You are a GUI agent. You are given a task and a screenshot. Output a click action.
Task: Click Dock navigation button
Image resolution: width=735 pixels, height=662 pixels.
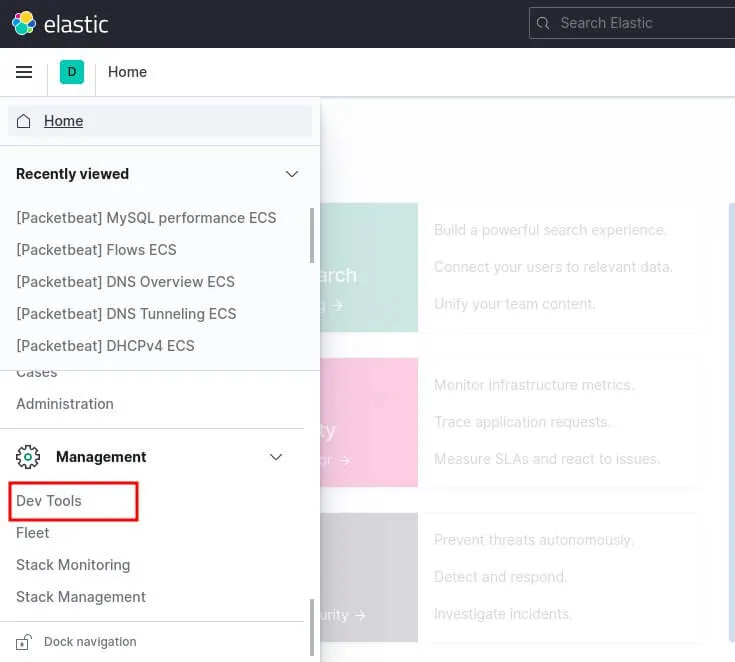click(76, 642)
